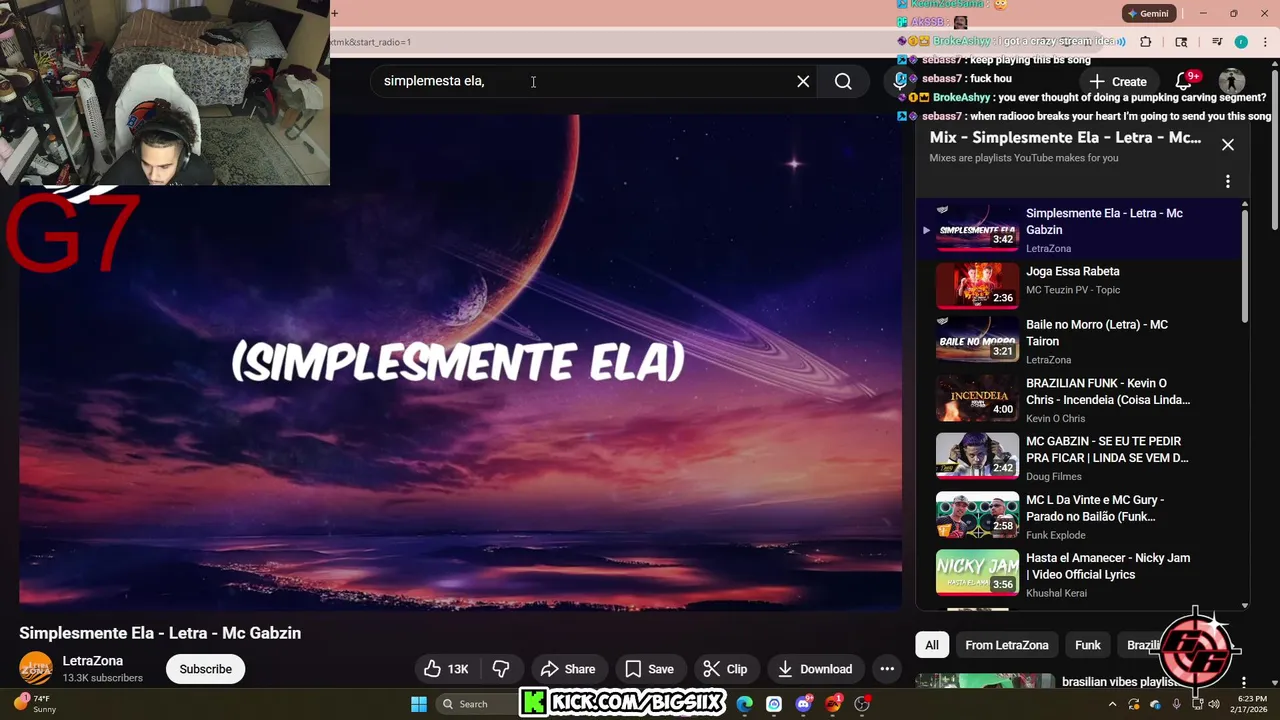The width and height of the screenshot is (1280, 720).
Task: Open Discord from the taskbar
Action: (803, 704)
